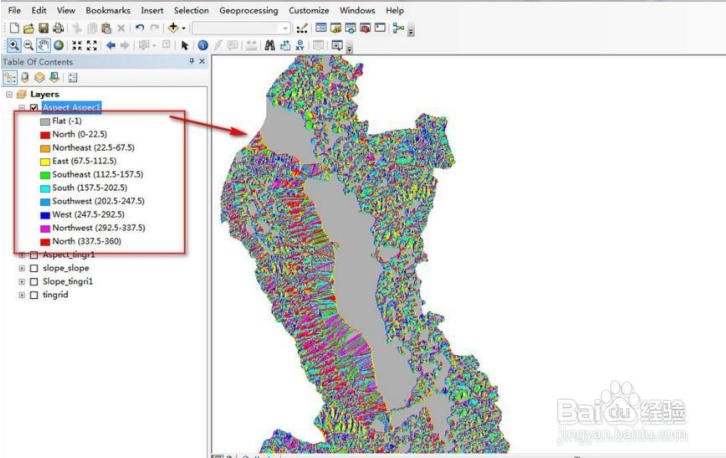Select the Pan hand tool
Image resolution: width=726 pixels, height=458 pixels.
coord(43,45)
